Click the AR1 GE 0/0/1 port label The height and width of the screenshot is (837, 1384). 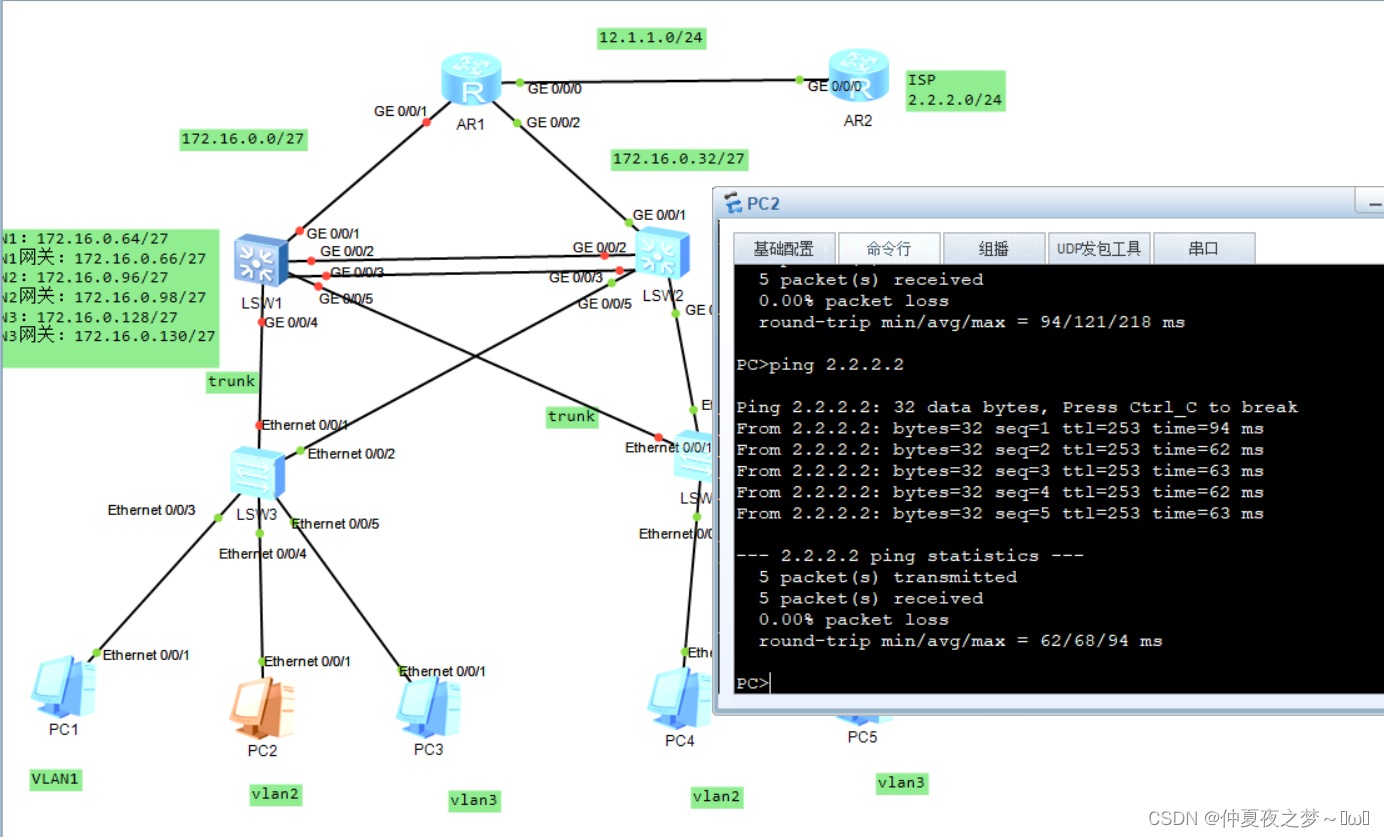400,111
